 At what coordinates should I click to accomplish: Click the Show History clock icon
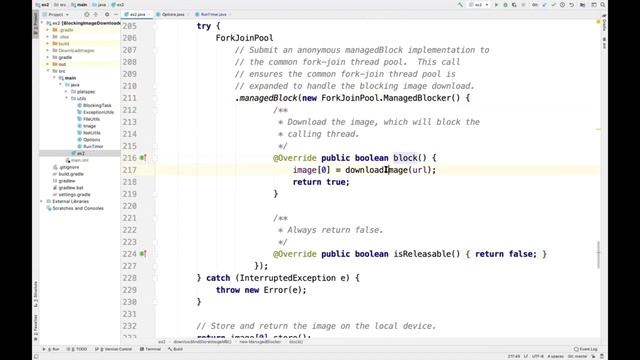click(x=562, y=5)
